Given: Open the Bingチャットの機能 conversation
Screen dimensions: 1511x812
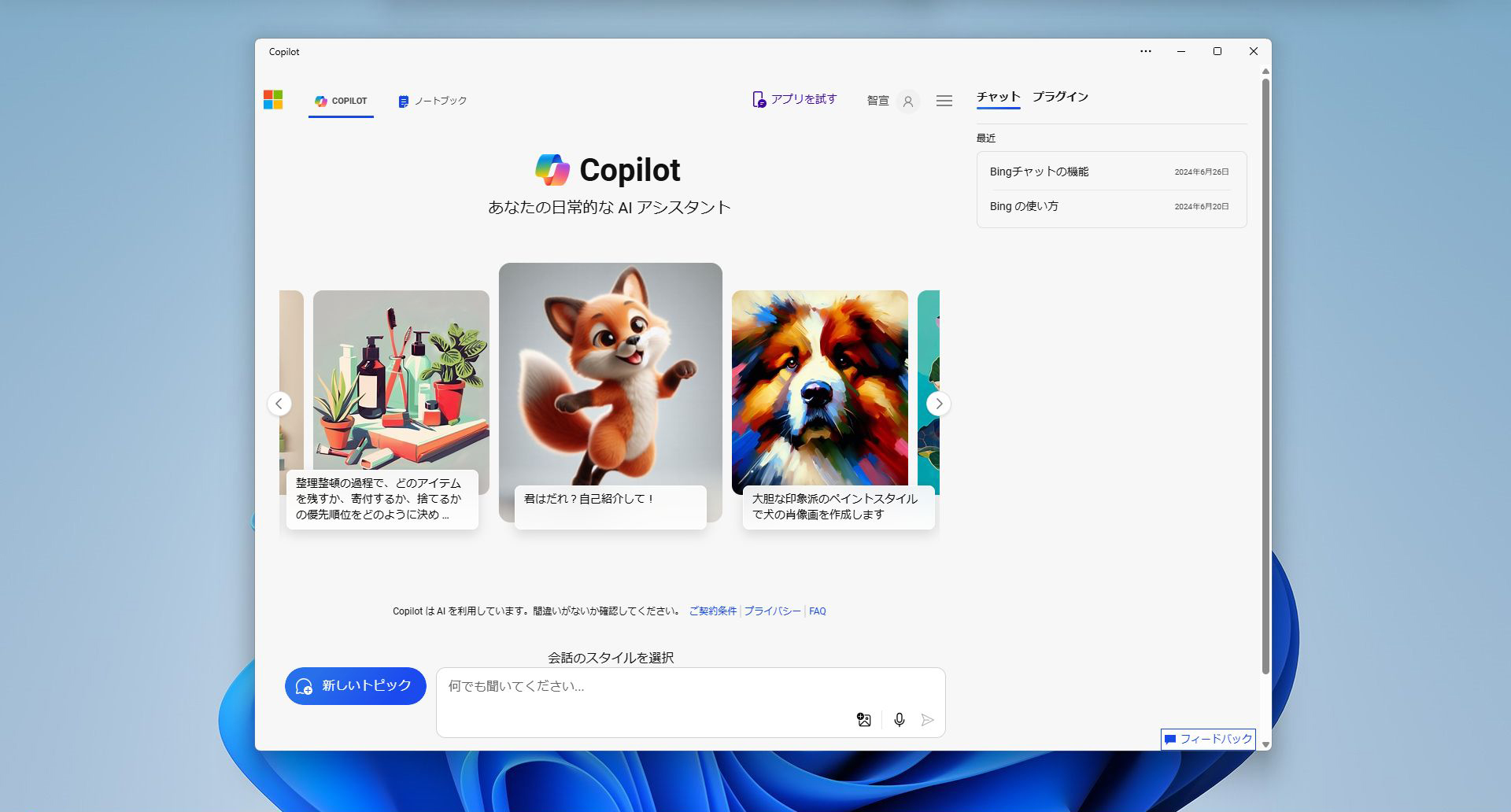Looking at the screenshot, I should pos(1040,171).
